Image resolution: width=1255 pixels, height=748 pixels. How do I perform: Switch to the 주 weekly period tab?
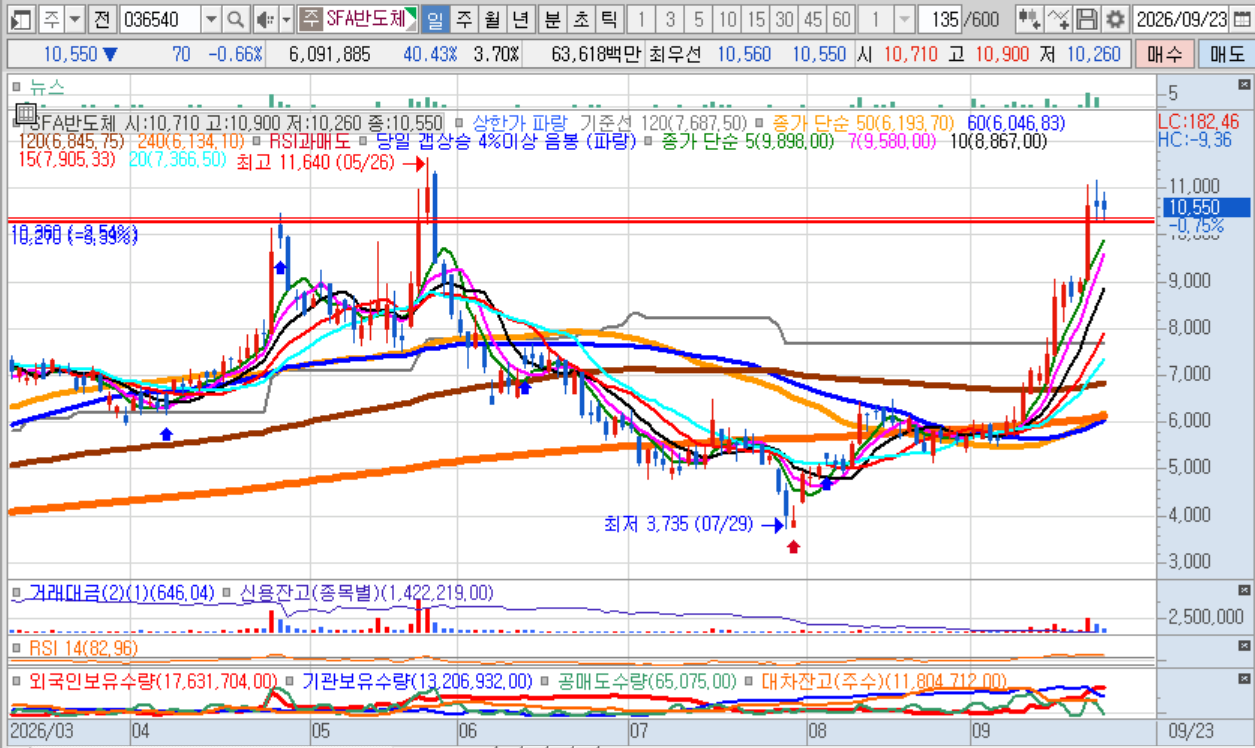[x=464, y=19]
